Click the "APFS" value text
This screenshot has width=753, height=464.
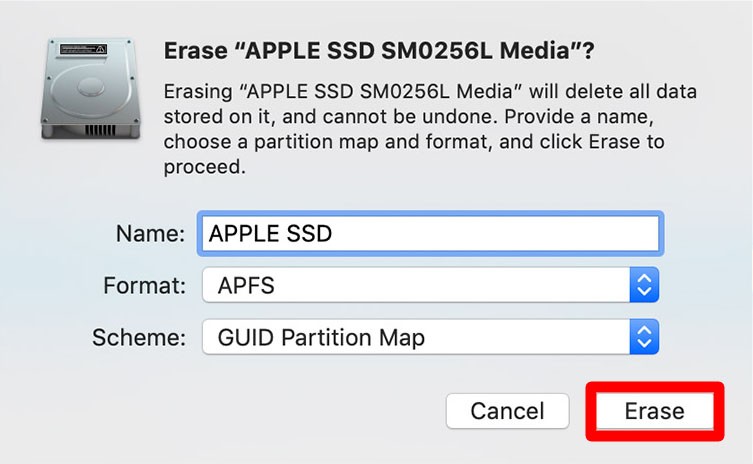[x=246, y=286]
